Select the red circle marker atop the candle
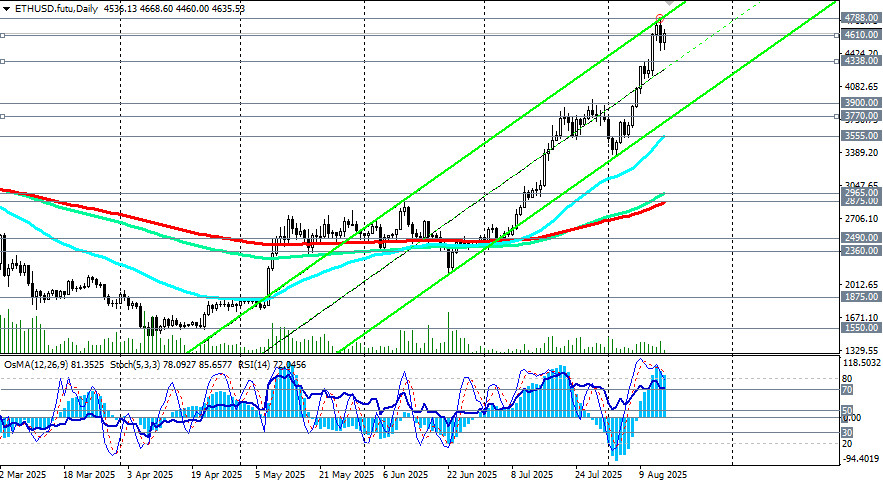 coord(659,19)
